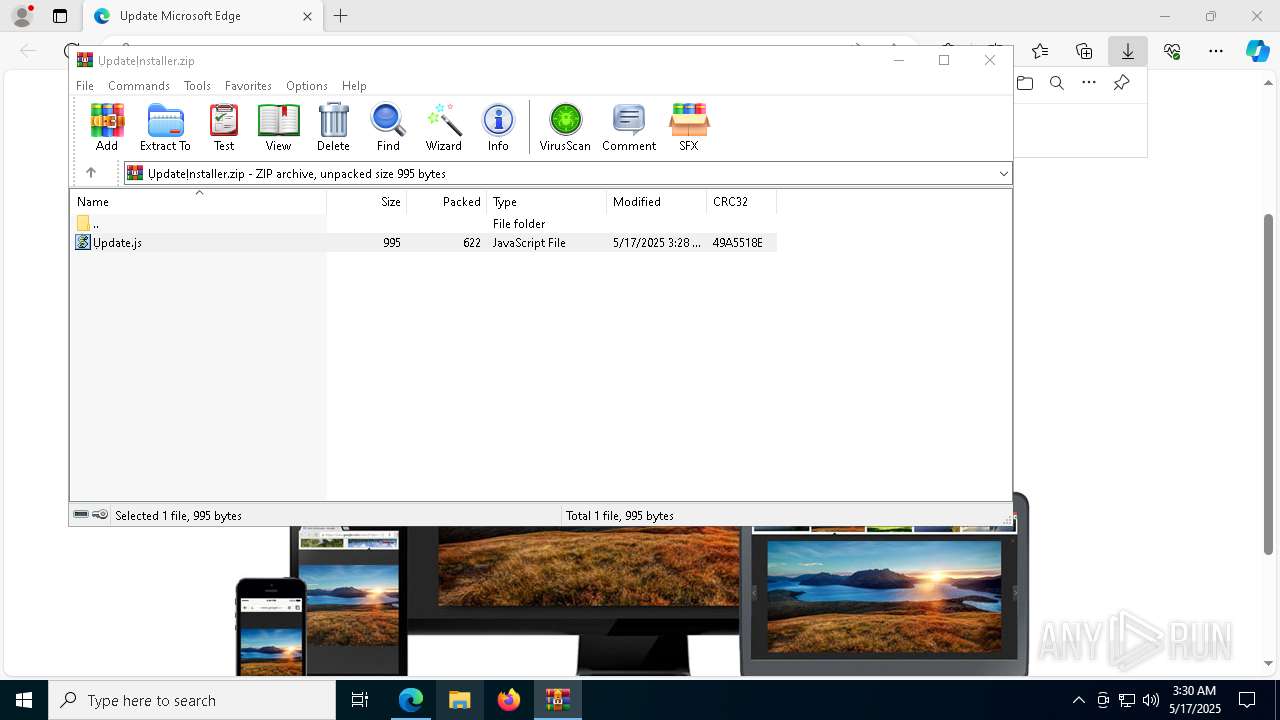Viewport: 1280px width, 720px height.
Task: Open the Commands menu
Action: 139,86
